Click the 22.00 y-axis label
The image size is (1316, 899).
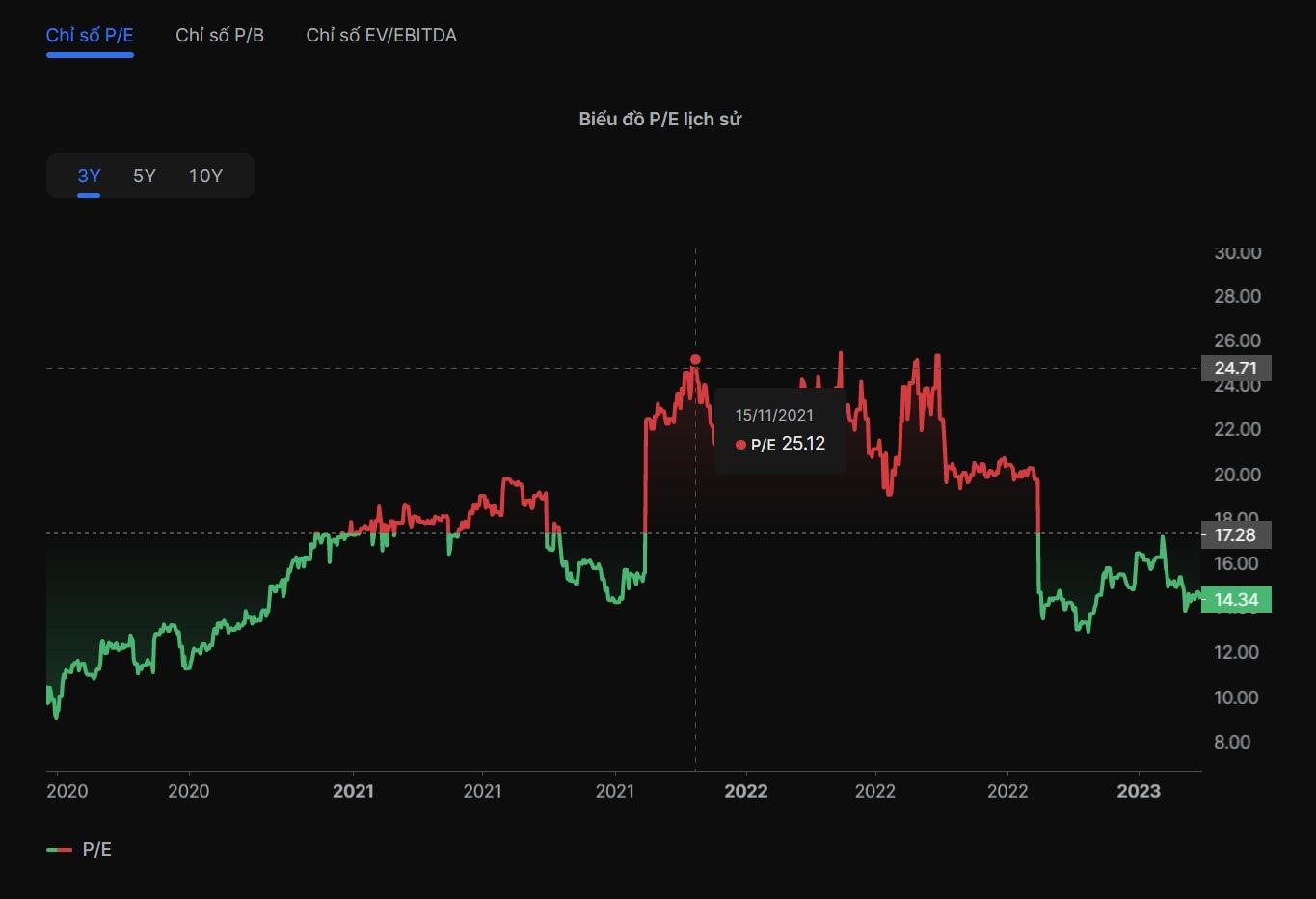tap(1237, 429)
